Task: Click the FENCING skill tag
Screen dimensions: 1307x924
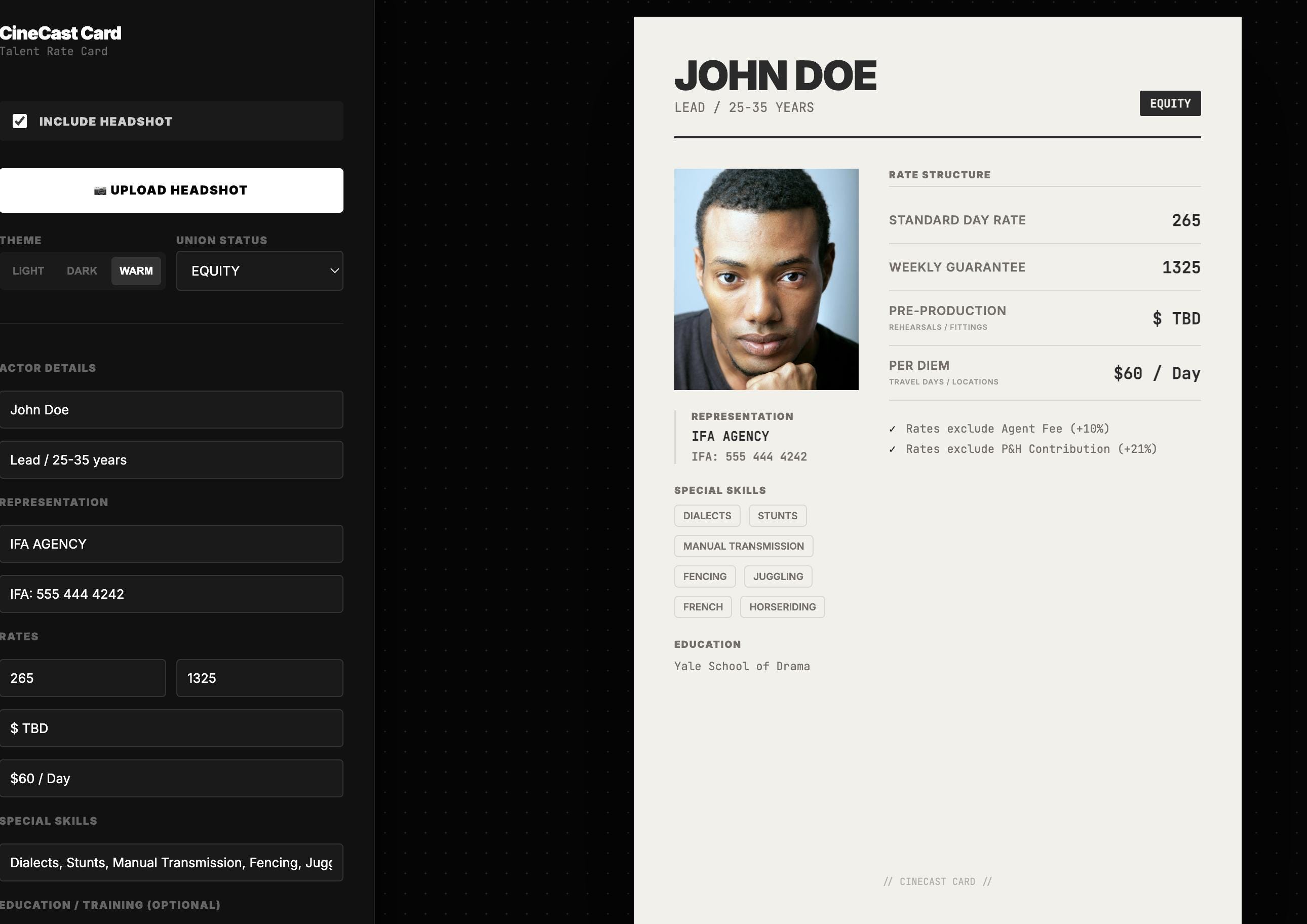Action: (705, 576)
